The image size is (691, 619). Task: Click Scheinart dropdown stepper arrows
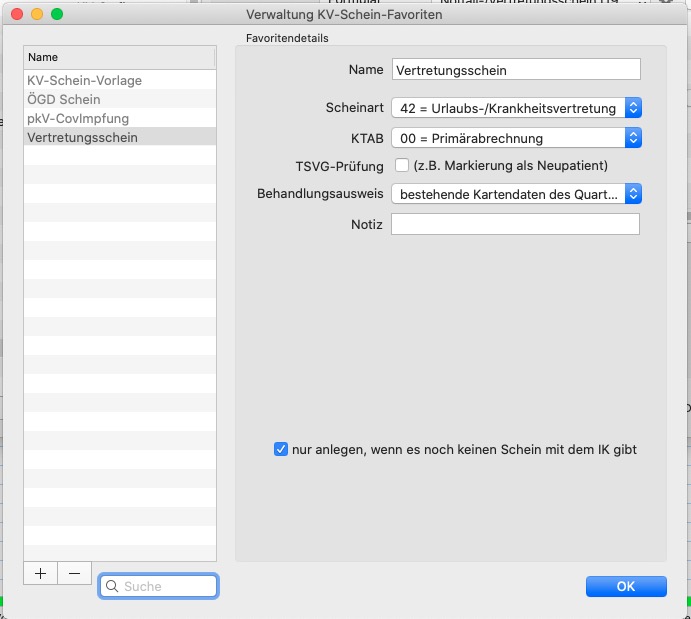[633, 107]
